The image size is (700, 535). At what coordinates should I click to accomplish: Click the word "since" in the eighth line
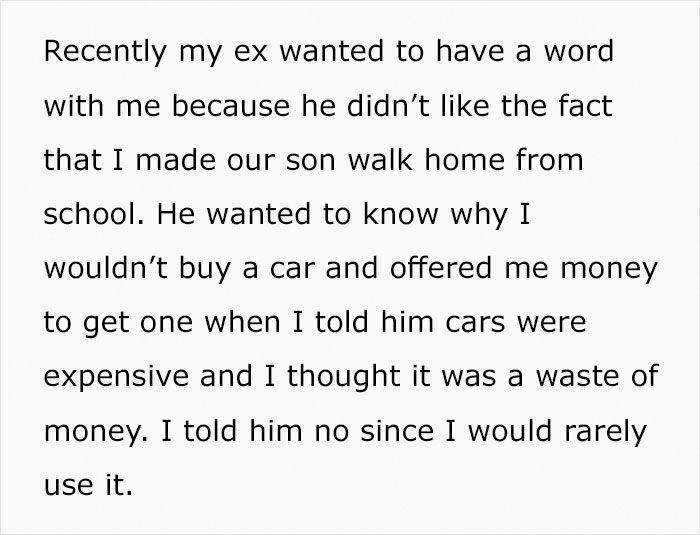tap(397, 431)
